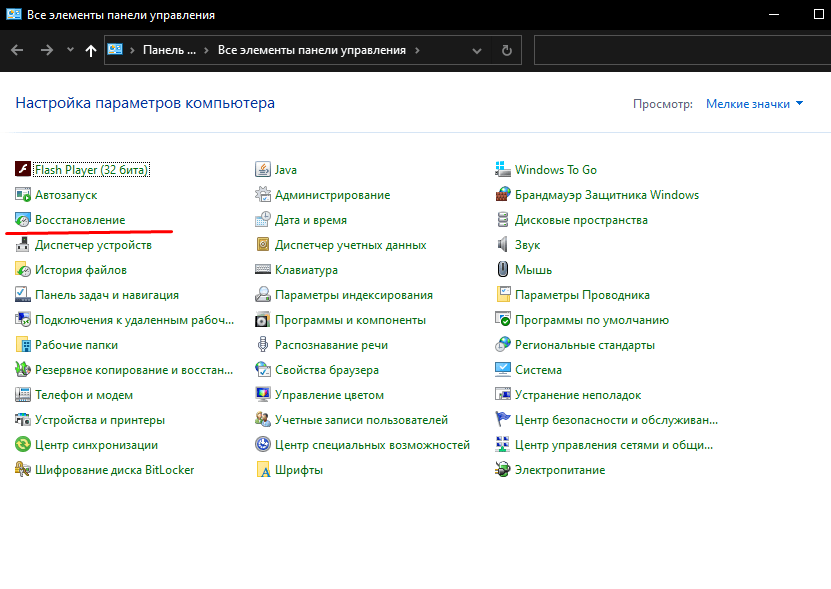Expand chevron after 'Все элементы панели управления'
The image size is (831, 589).
(x=417, y=50)
